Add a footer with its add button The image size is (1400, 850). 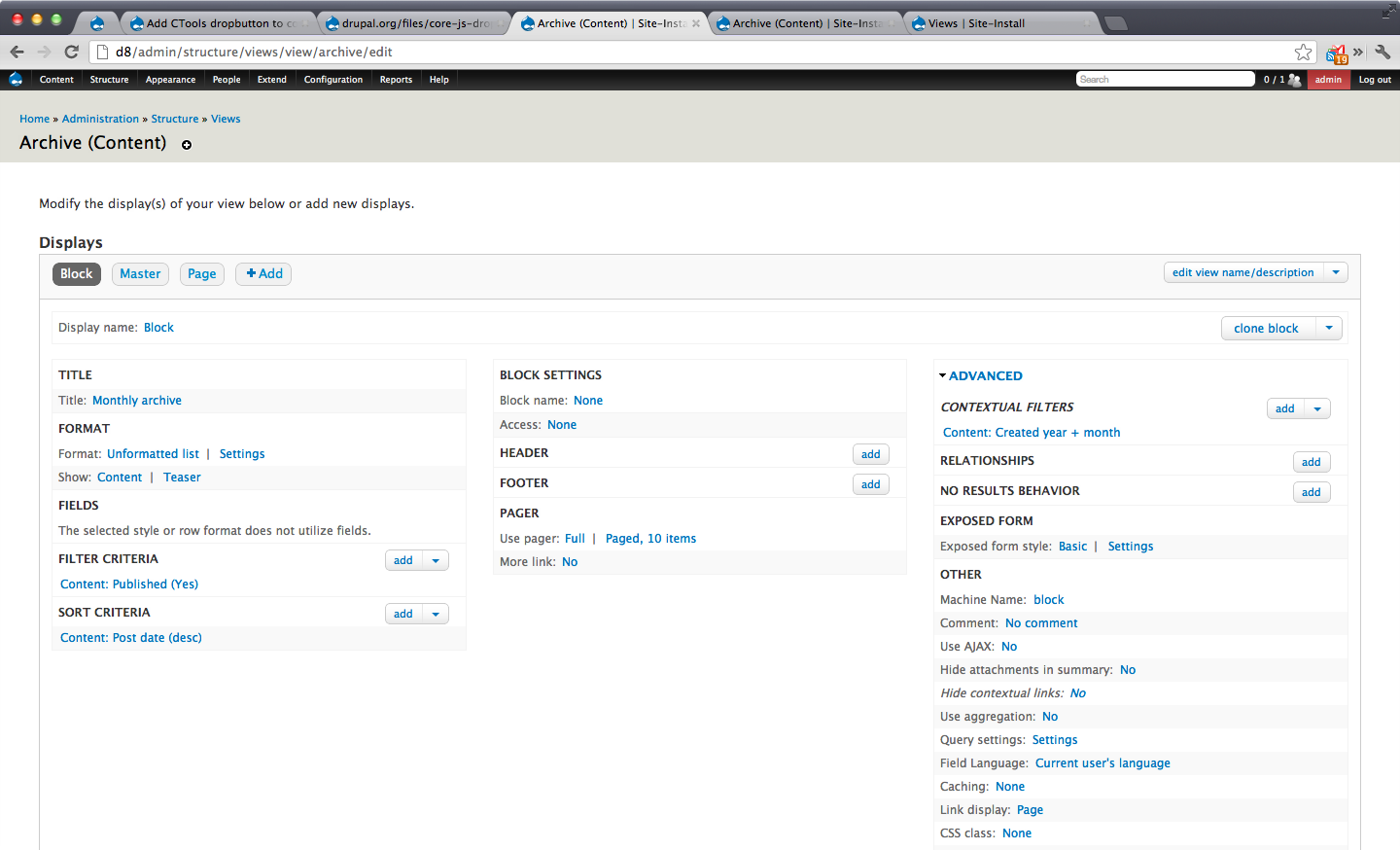[x=871, y=484]
